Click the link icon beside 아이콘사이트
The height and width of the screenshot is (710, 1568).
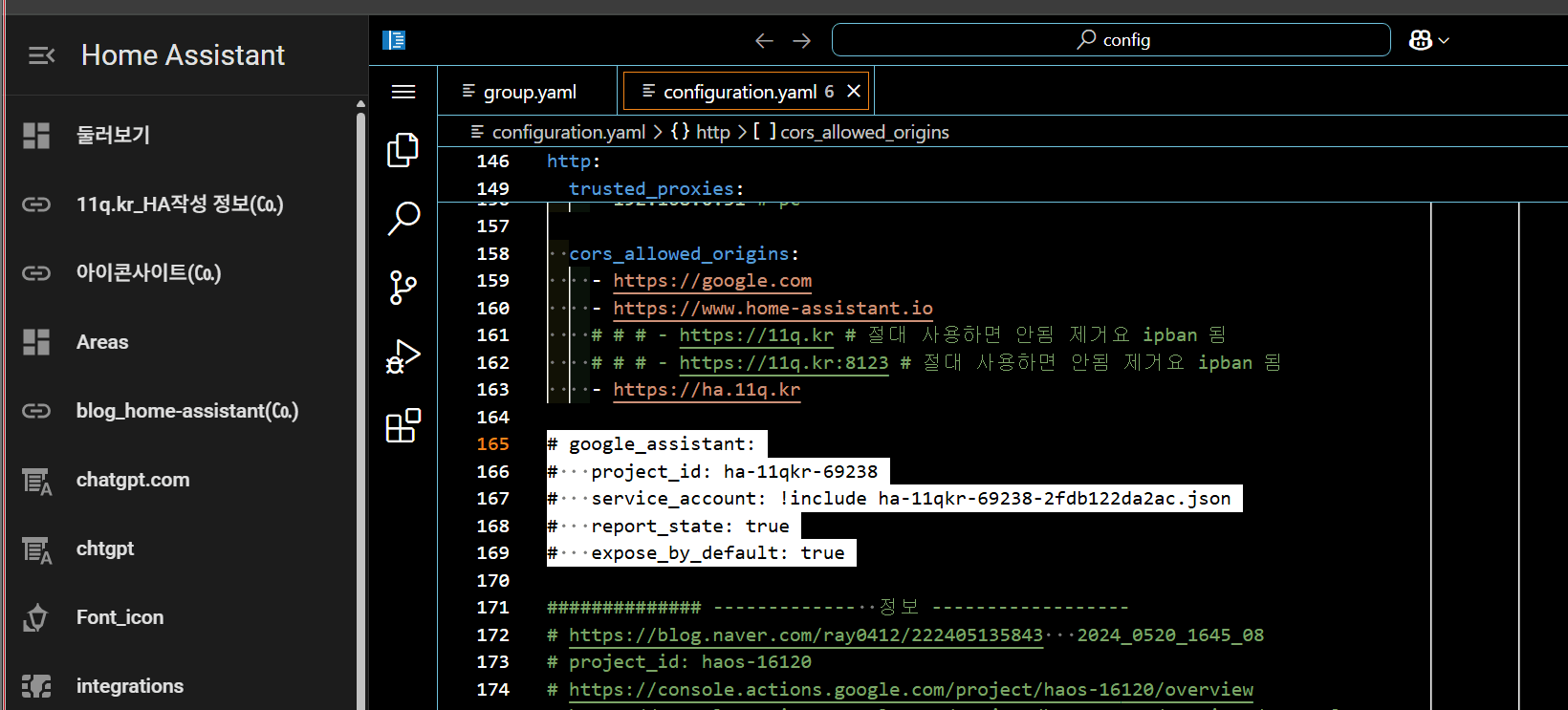pyautogui.click(x=36, y=273)
